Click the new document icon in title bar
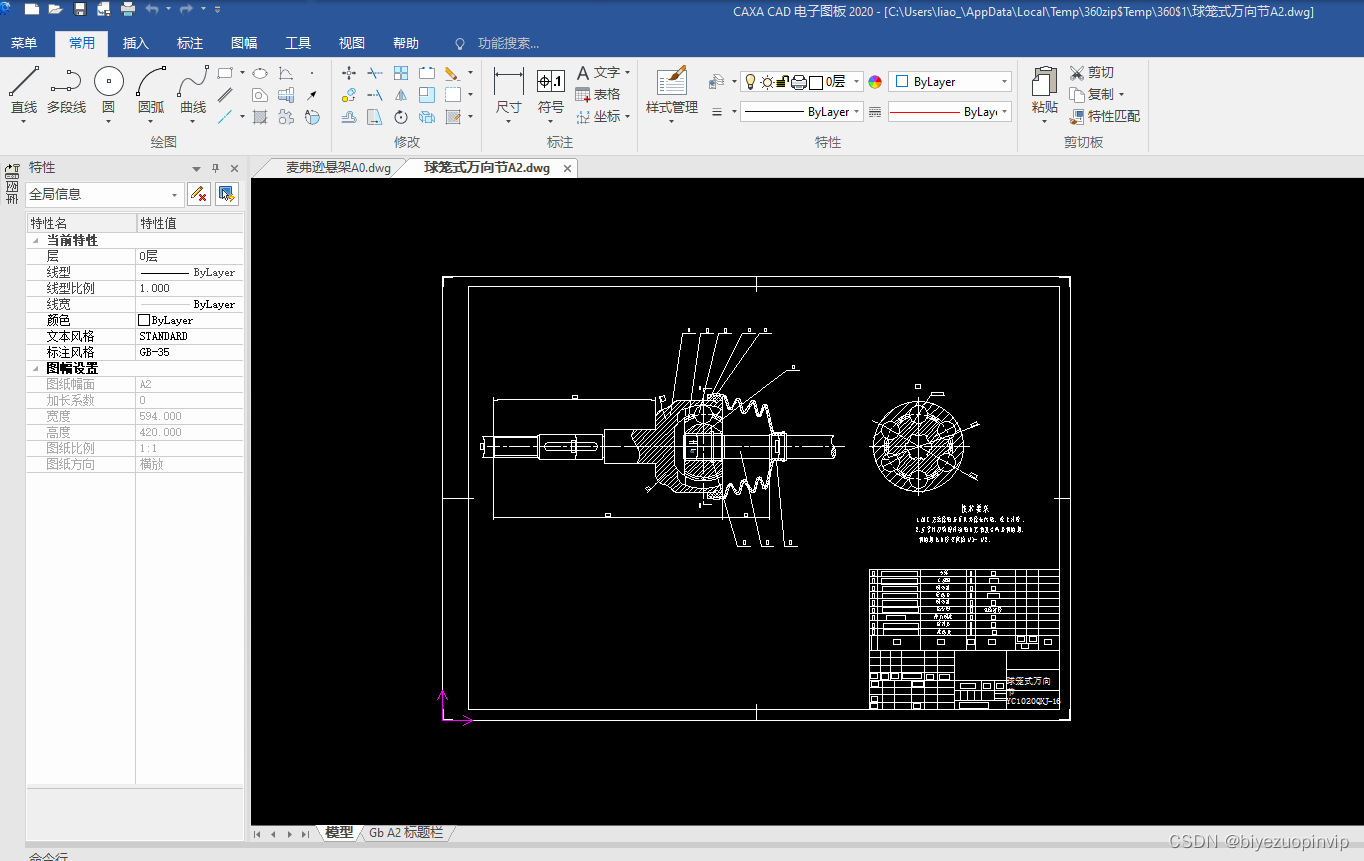Screen dimensions: 1364x861 (x=31, y=9)
